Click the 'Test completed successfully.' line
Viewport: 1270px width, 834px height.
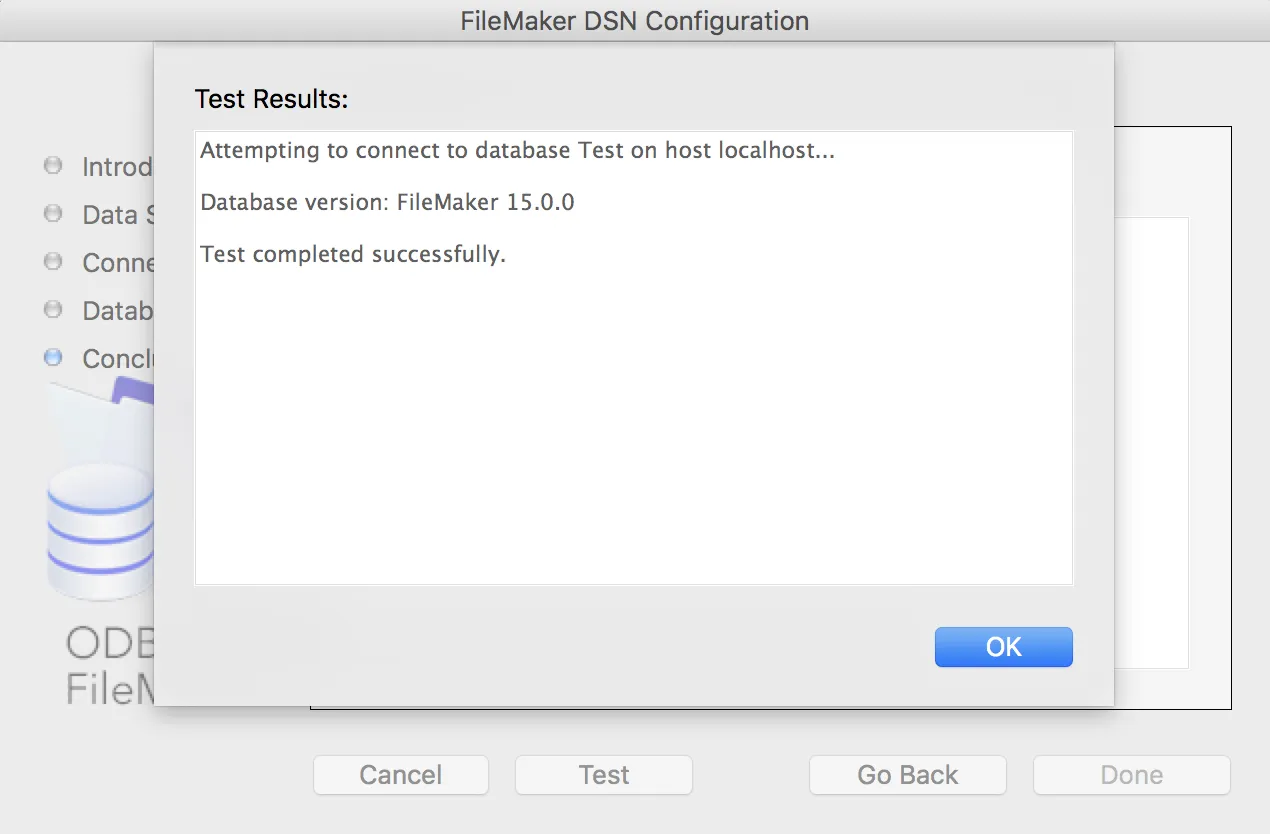[x=353, y=254]
